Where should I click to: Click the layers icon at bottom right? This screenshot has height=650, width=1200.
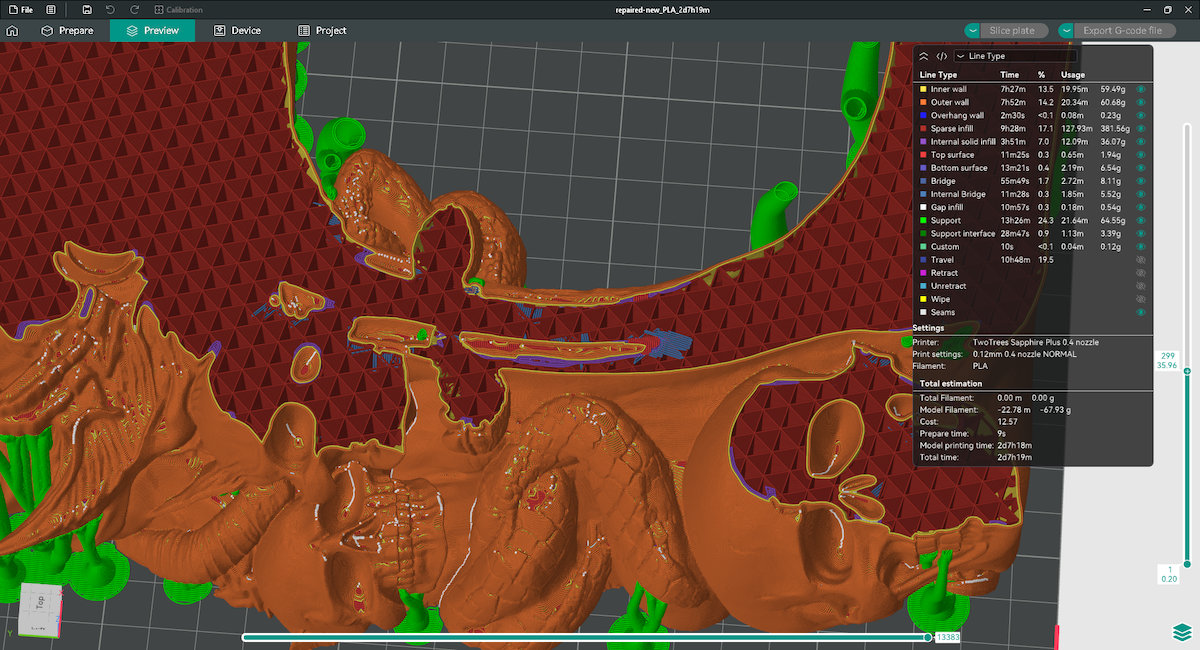pos(1182,634)
